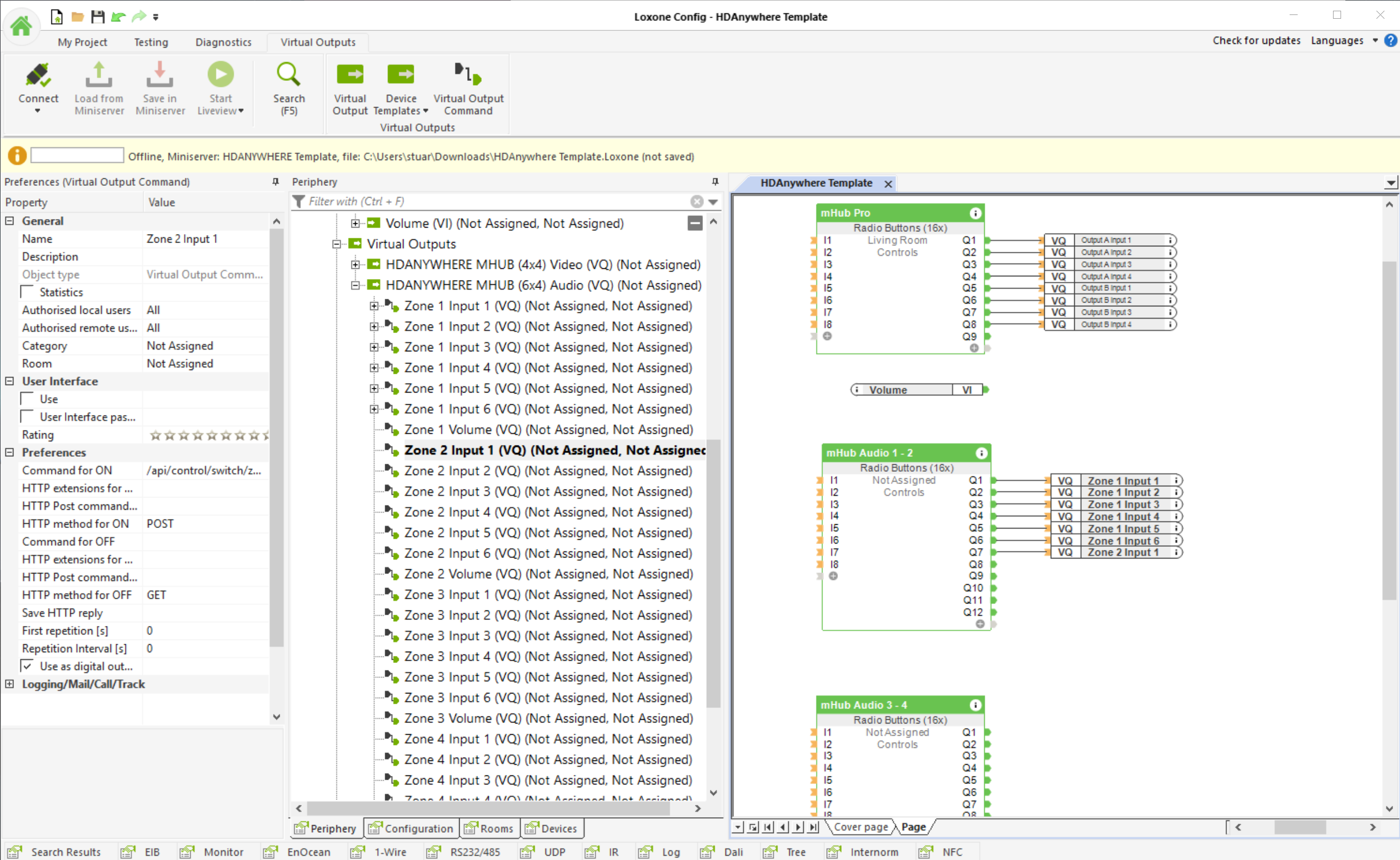Click Load from Miniserver icon
Screen dimensions: 1400x860
(x=99, y=75)
